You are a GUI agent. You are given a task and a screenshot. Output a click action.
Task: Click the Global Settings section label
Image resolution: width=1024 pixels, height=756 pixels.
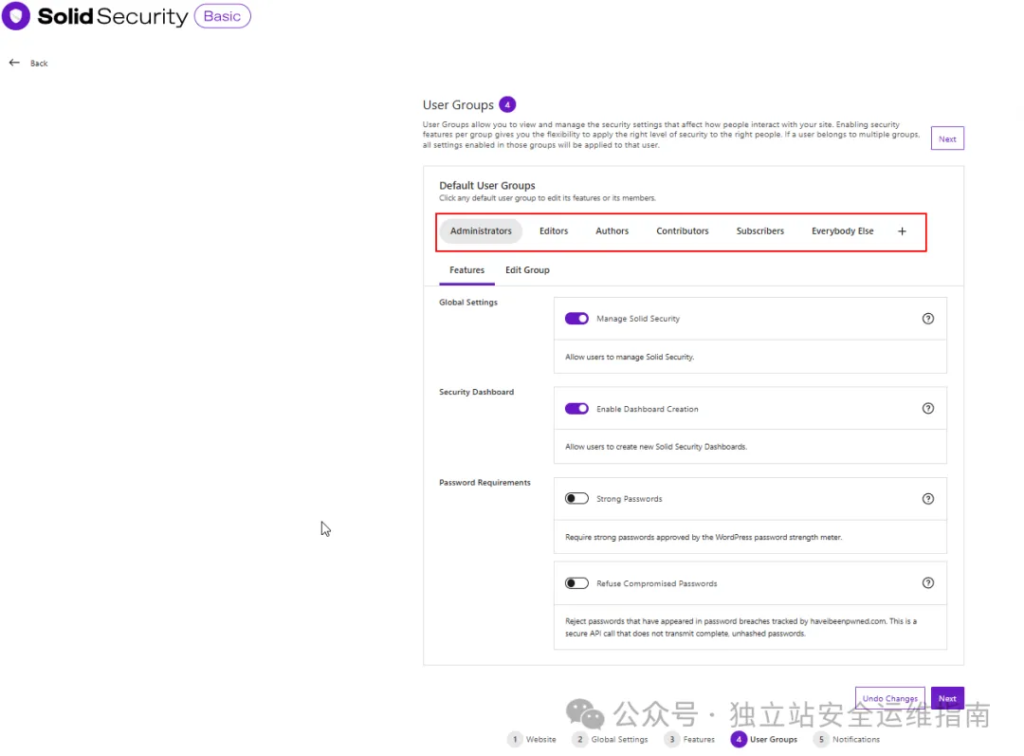click(x=468, y=302)
